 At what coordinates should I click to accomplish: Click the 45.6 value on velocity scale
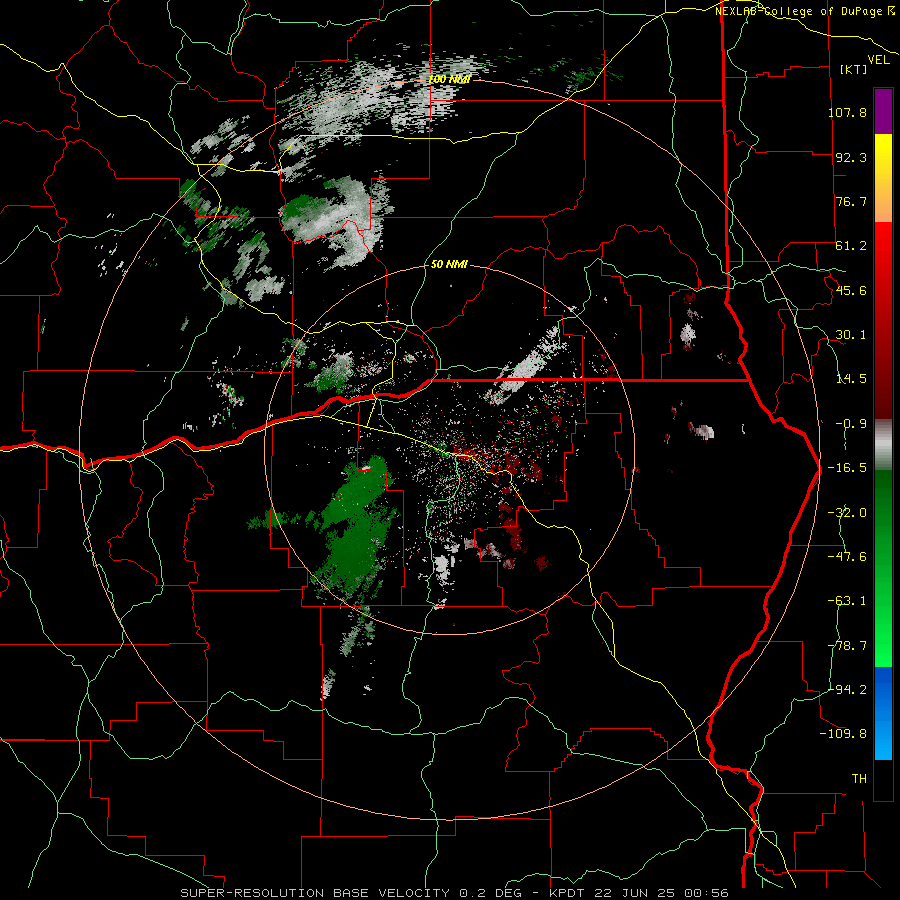851,290
